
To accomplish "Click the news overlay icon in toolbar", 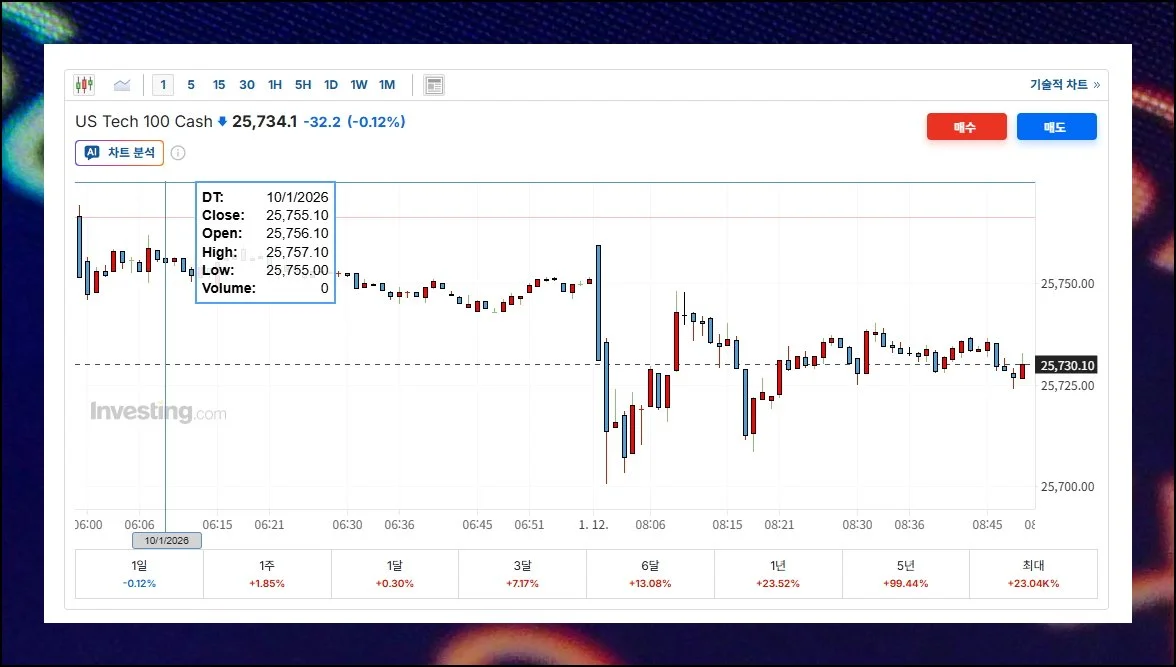I will (434, 85).
